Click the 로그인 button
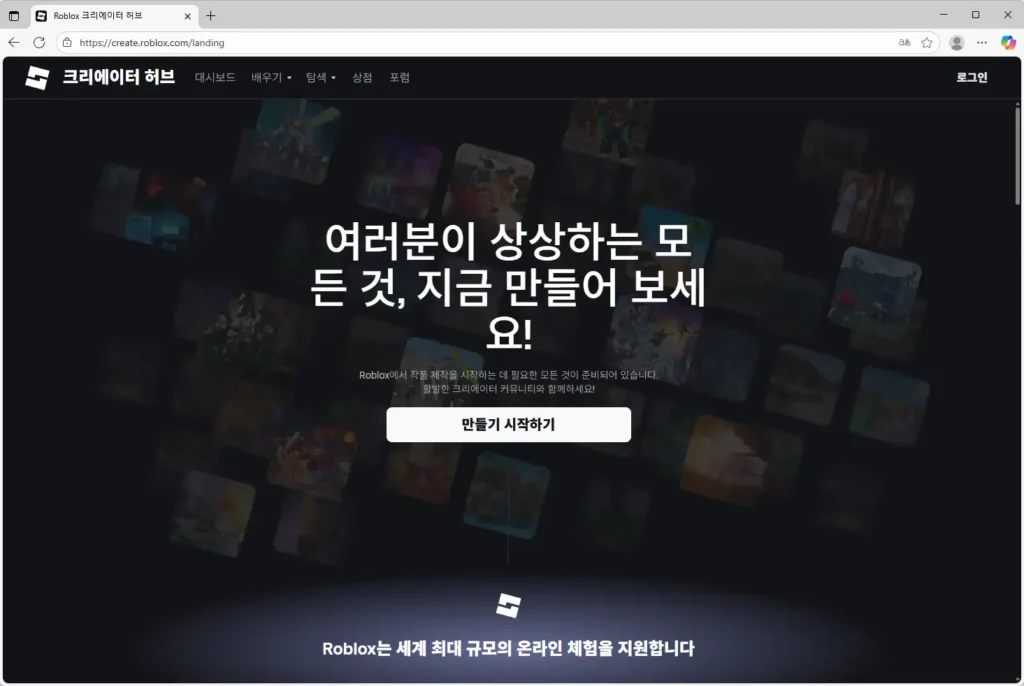 click(972, 77)
